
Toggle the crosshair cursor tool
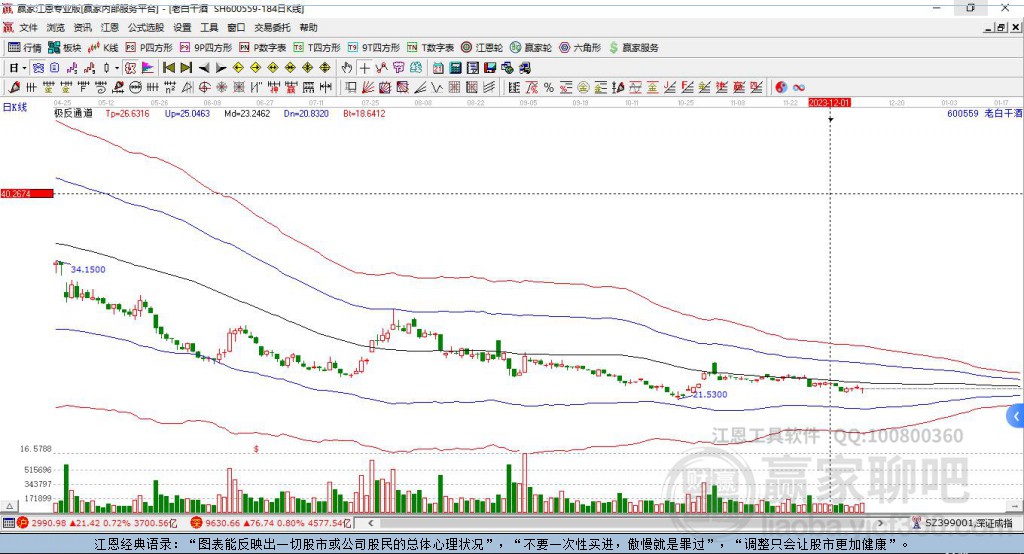point(364,68)
